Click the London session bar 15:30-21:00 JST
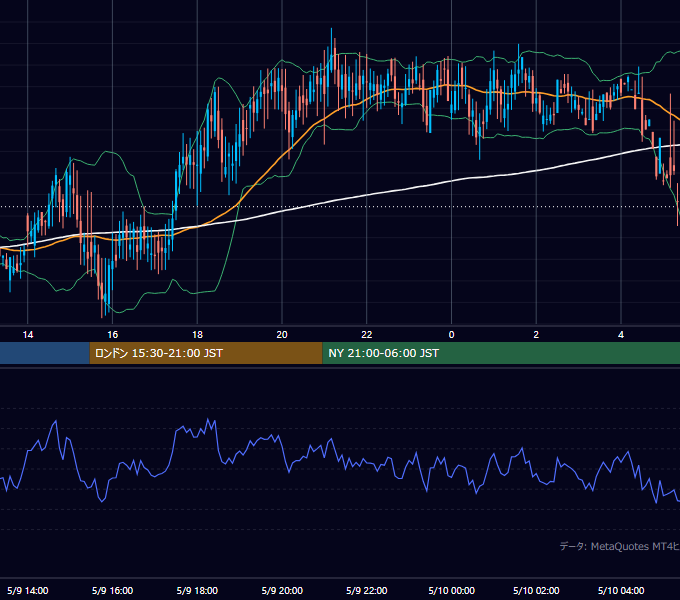680x600 pixels. pos(206,353)
